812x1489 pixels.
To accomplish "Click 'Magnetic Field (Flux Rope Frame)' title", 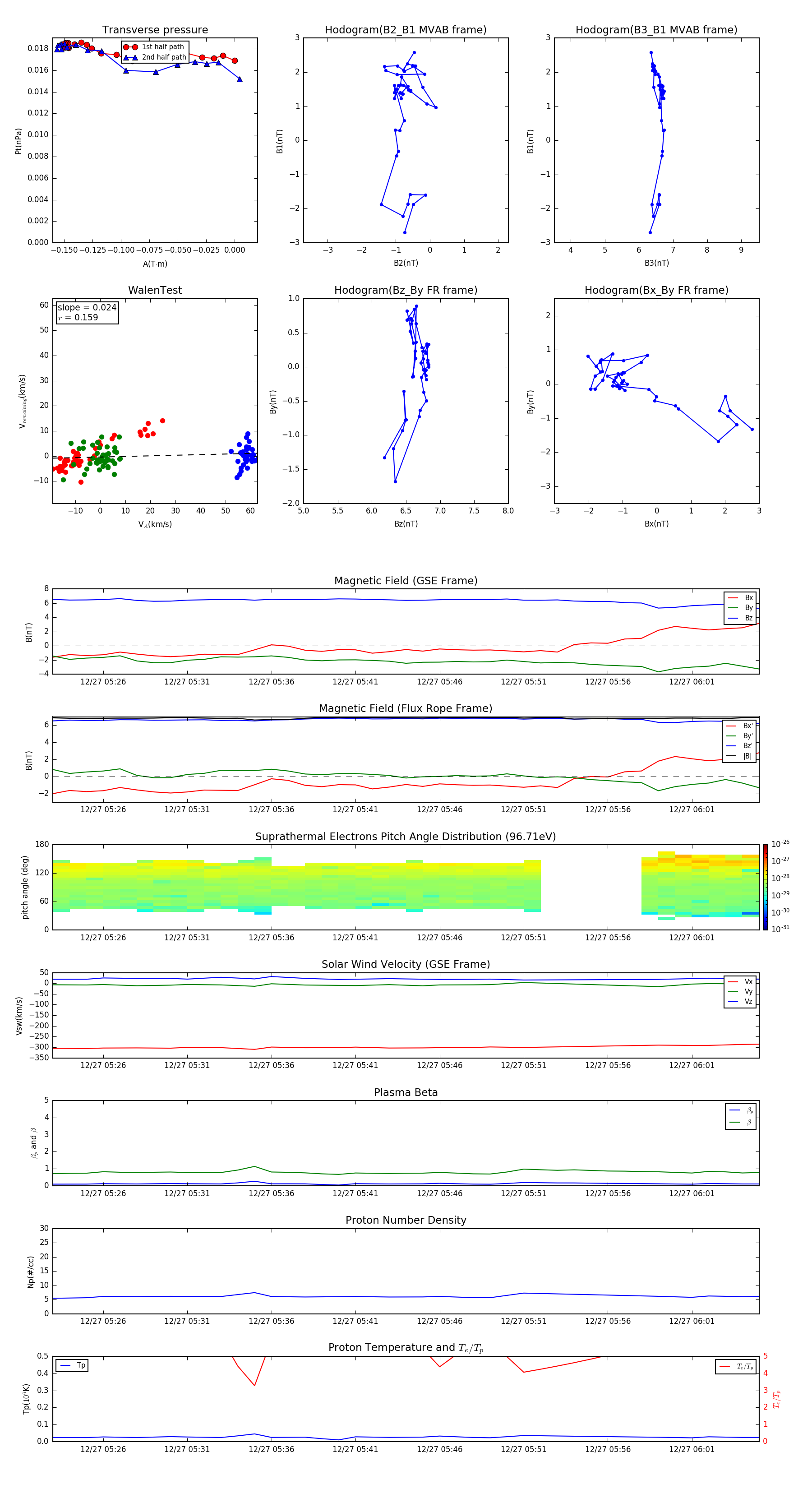I will coord(406,709).
